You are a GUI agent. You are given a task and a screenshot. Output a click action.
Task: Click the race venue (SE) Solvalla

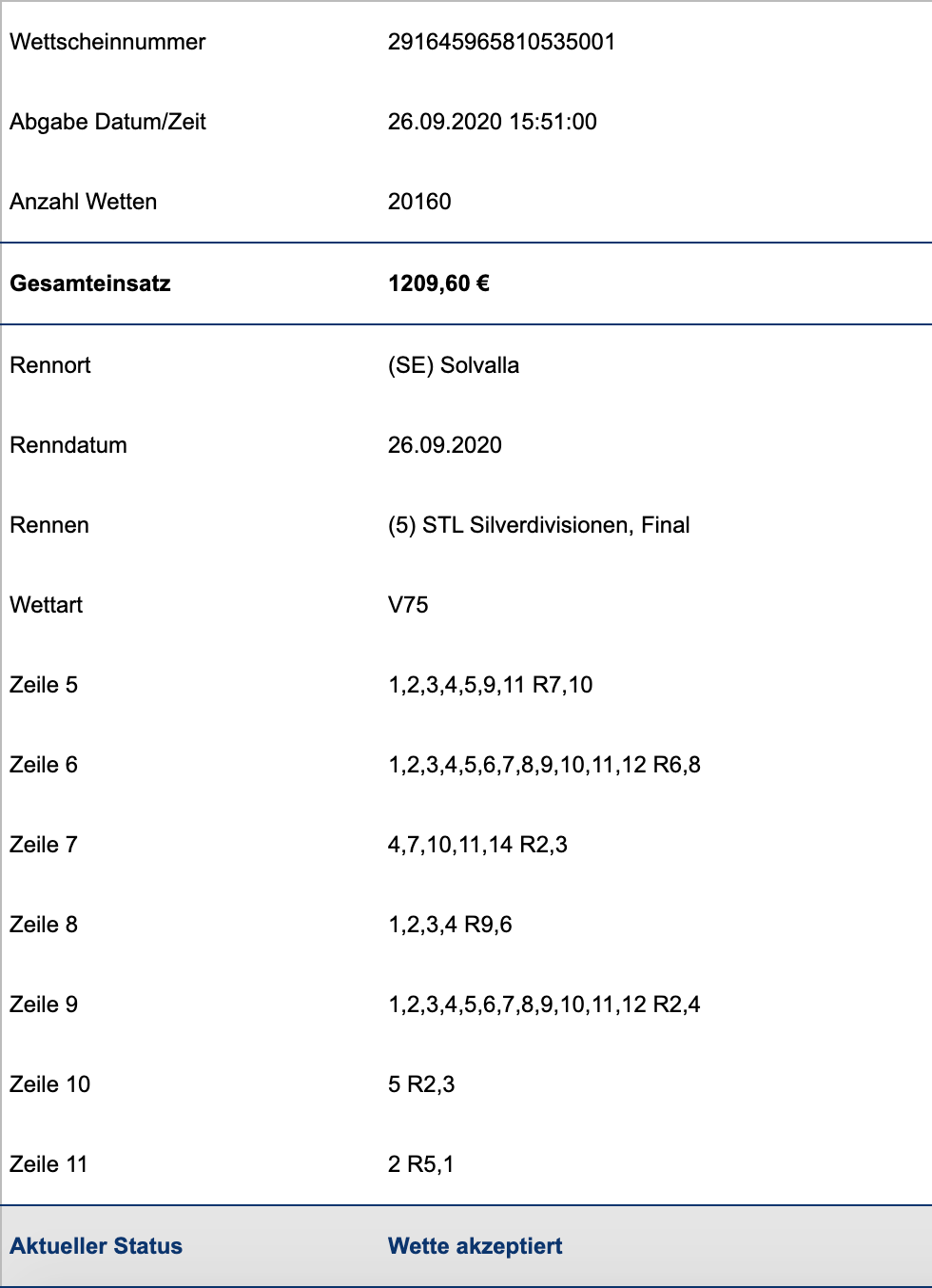454,365
